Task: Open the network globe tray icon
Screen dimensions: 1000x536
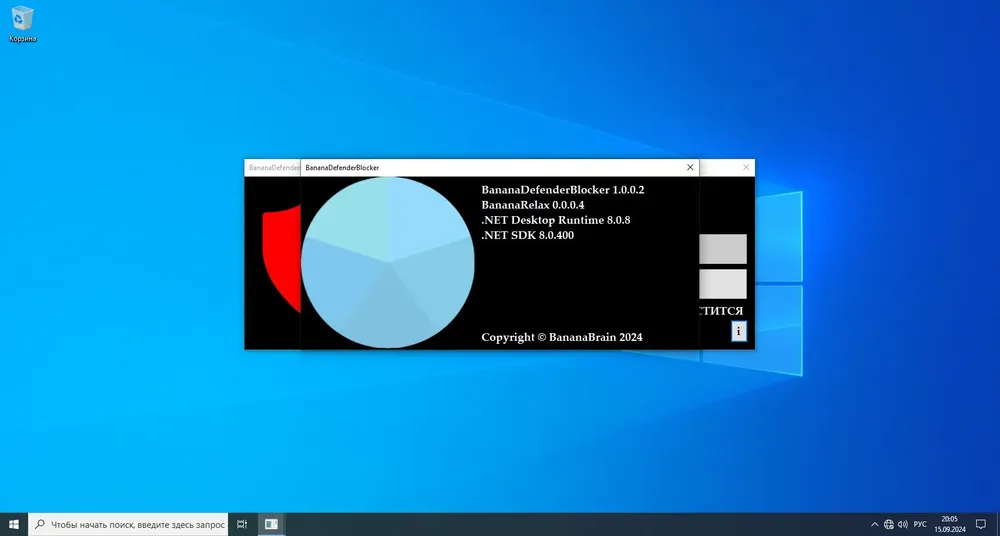Action: click(889, 525)
